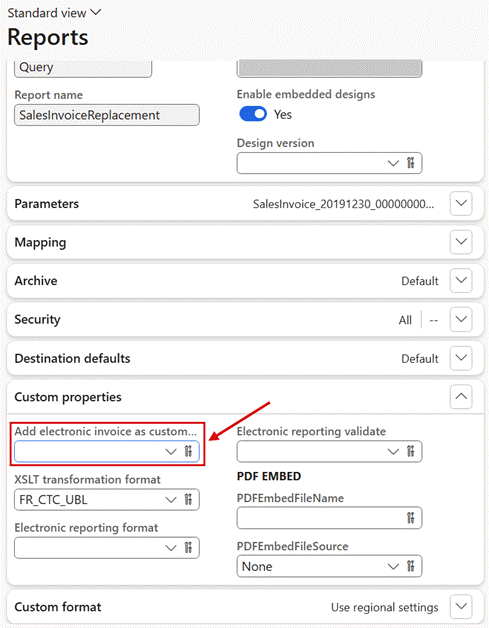Viewport: 489px width, 628px height.
Task: Expand the Parameters section
Action: pos(461,203)
